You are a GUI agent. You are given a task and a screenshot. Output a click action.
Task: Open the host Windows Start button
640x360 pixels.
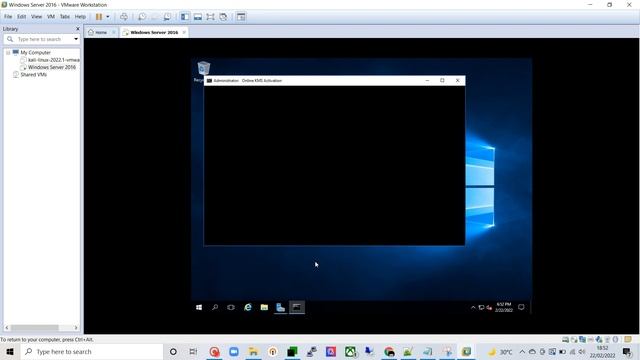10,351
